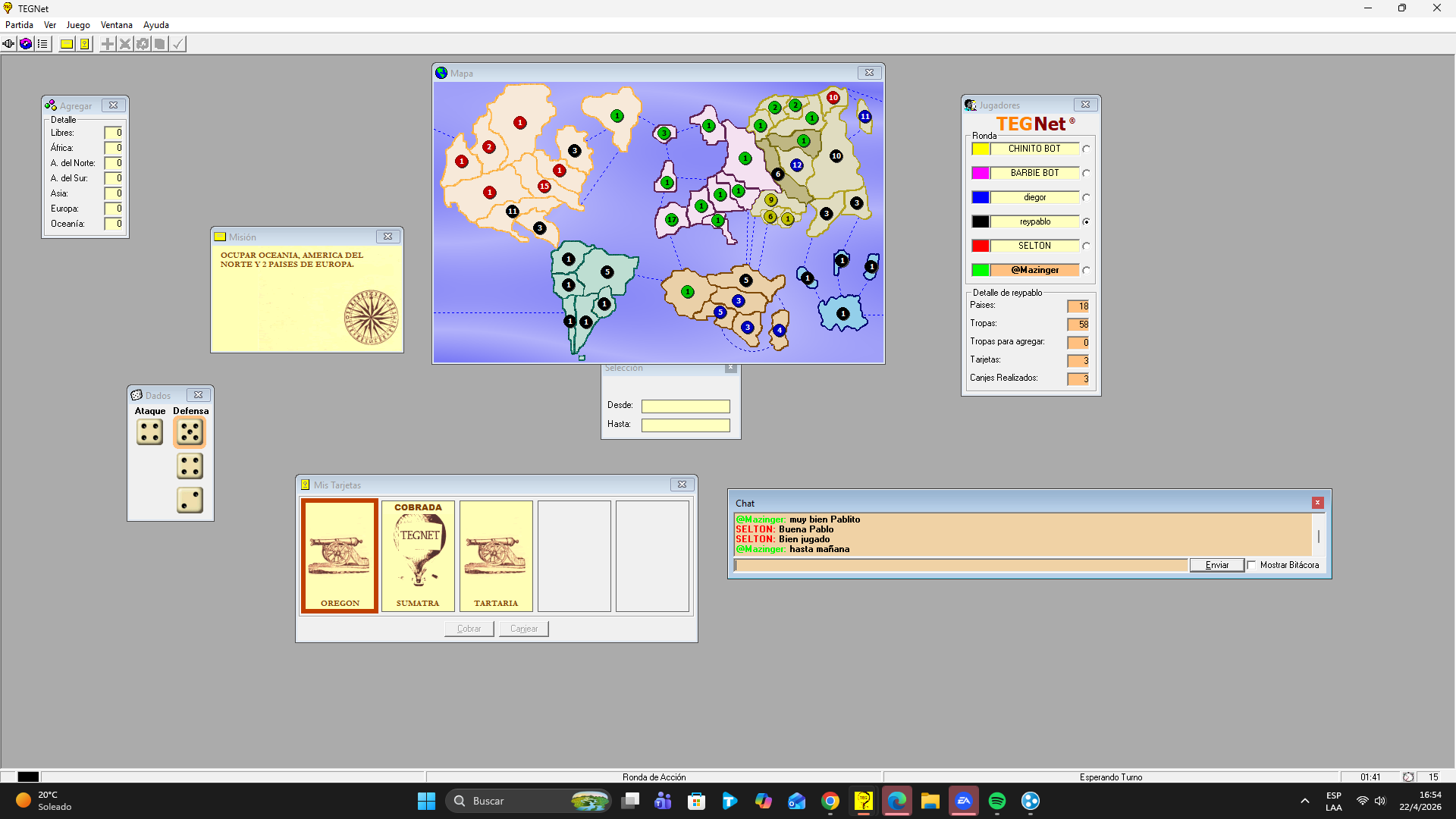Viewport: 1456px width, 819px height.
Task: Click the Canjear cards button
Action: click(523, 629)
